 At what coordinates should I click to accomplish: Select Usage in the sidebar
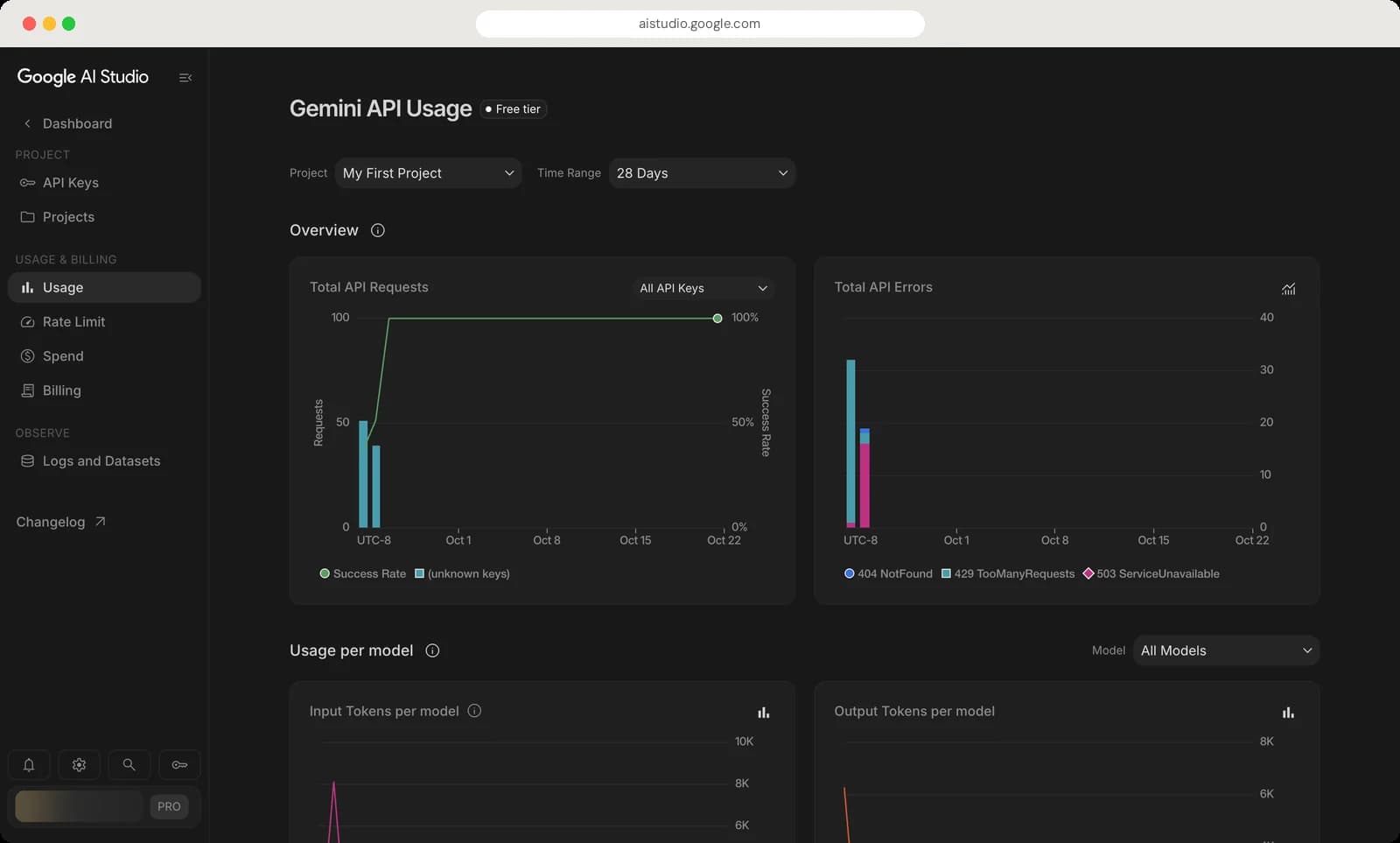(104, 287)
